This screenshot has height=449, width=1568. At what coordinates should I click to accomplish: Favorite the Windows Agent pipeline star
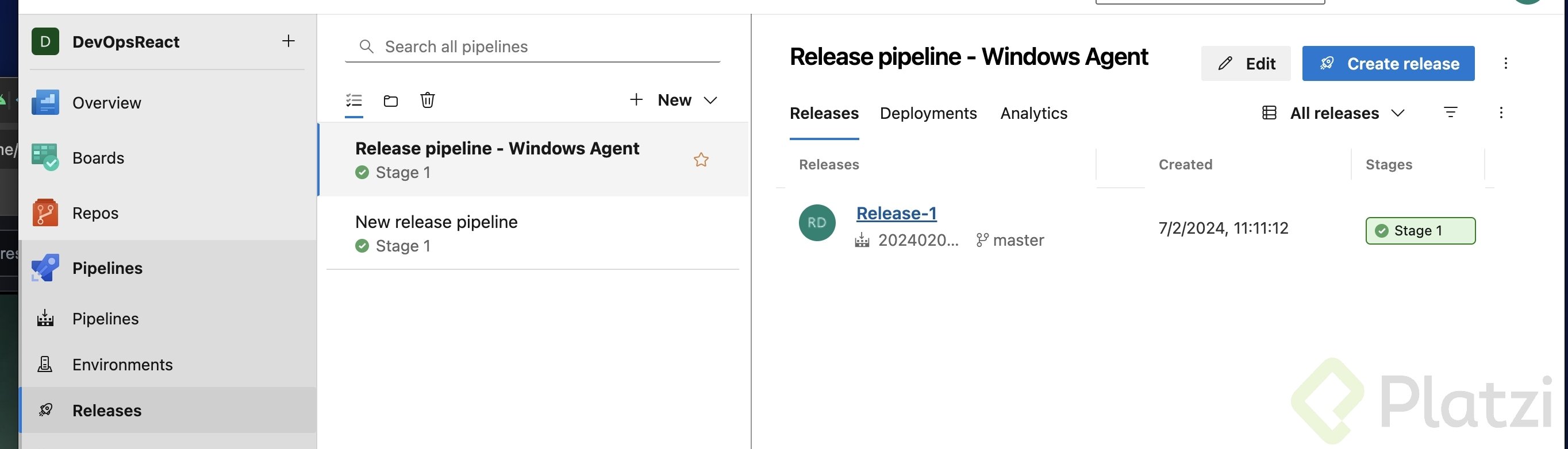tap(701, 160)
